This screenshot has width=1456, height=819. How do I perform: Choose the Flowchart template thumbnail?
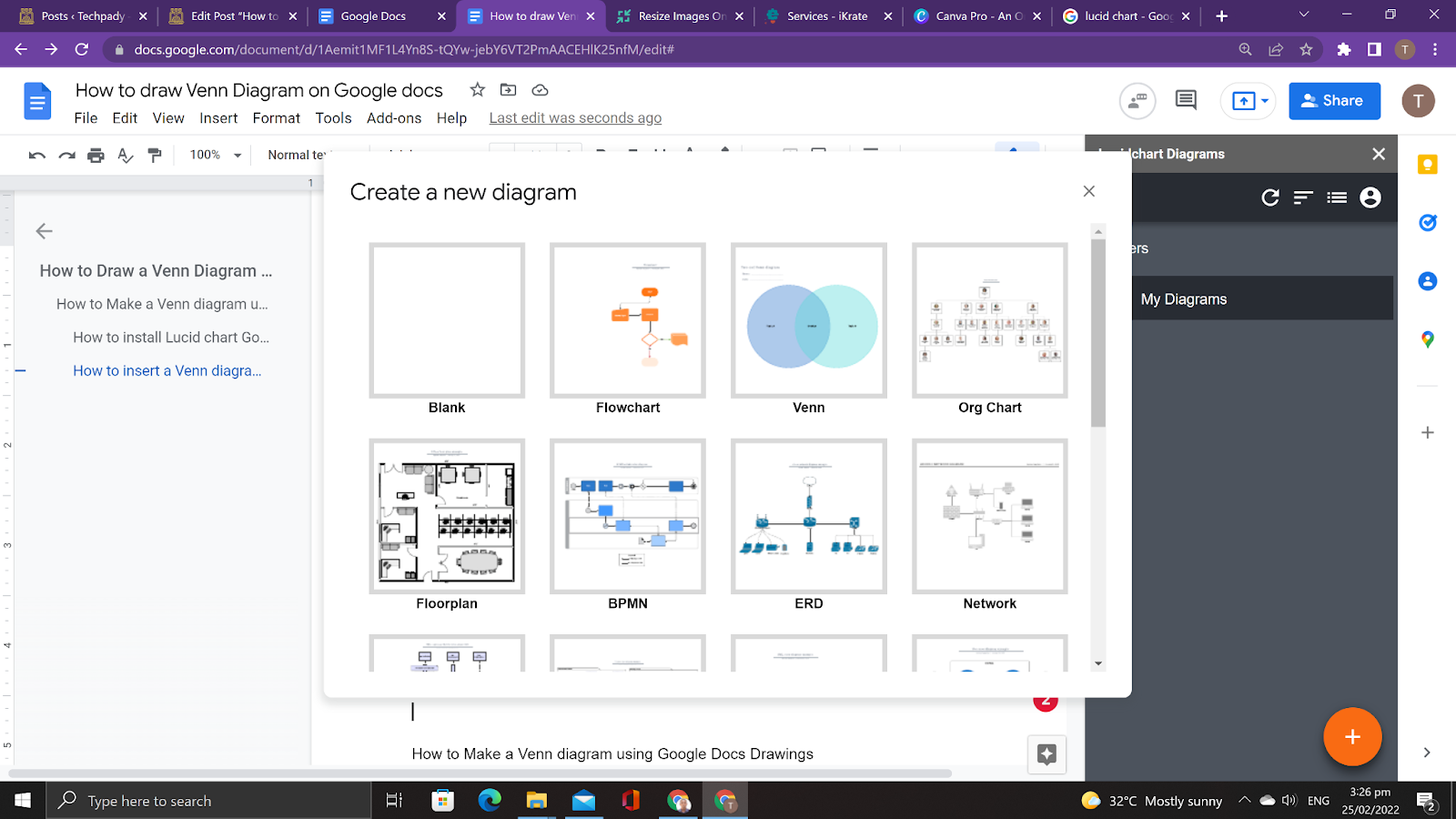628,320
